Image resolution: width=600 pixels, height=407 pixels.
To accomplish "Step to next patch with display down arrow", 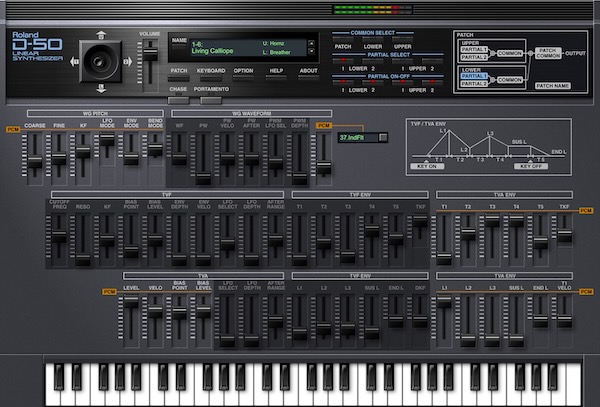I will click(311, 51).
